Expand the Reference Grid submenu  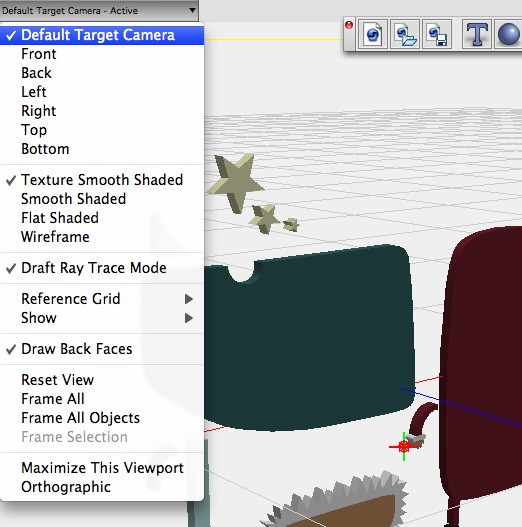coord(102,299)
